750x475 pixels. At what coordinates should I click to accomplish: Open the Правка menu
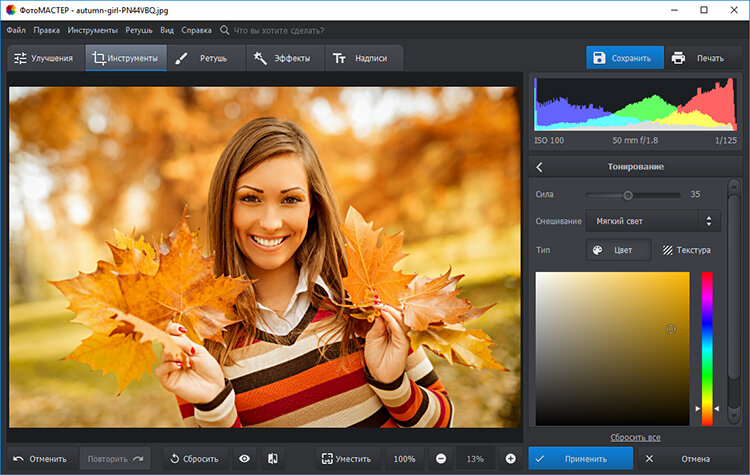pos(46,30)
